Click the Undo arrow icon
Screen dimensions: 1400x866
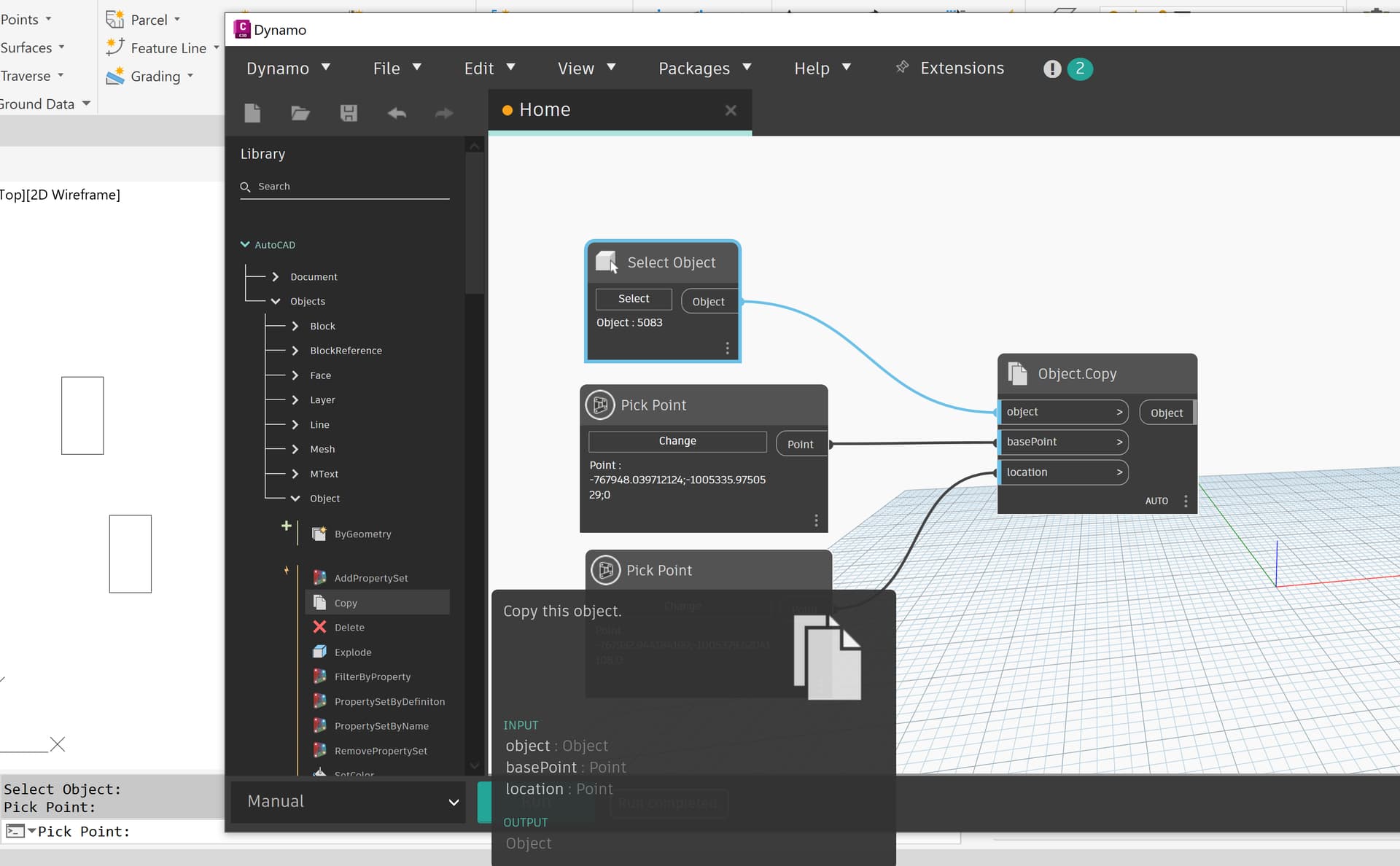[397, 113]
